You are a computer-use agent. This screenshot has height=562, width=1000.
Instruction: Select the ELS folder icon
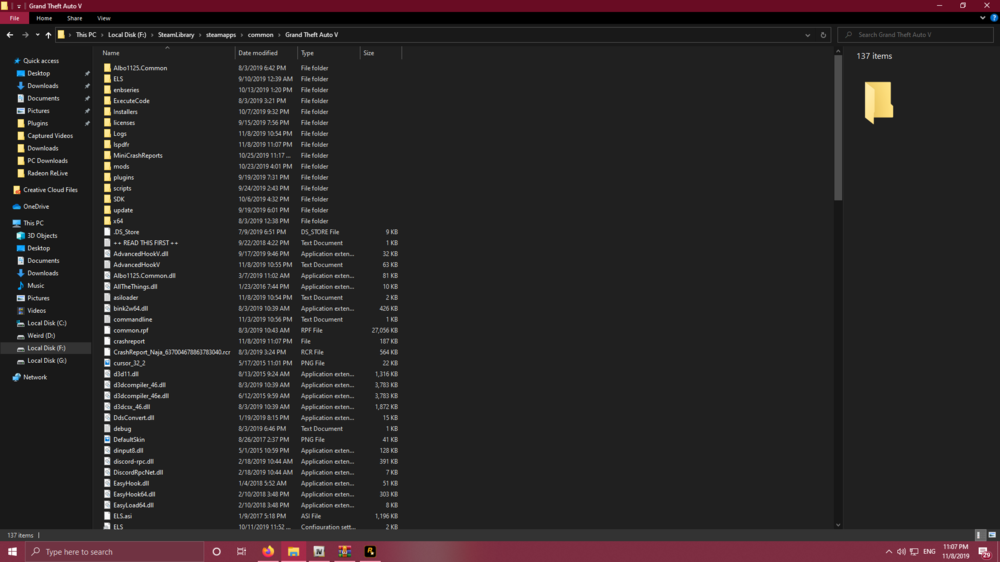(107, 79)
